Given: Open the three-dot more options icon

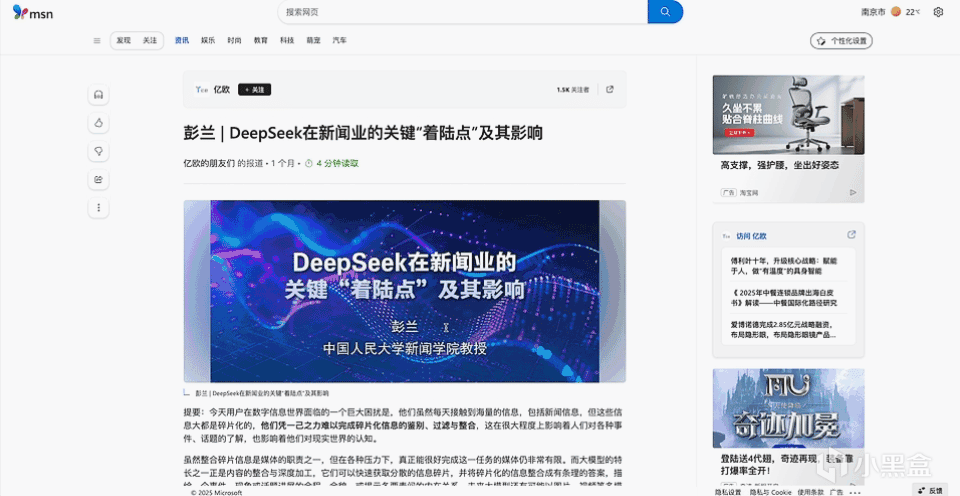Looking at the screenshot, I should 98,208.
